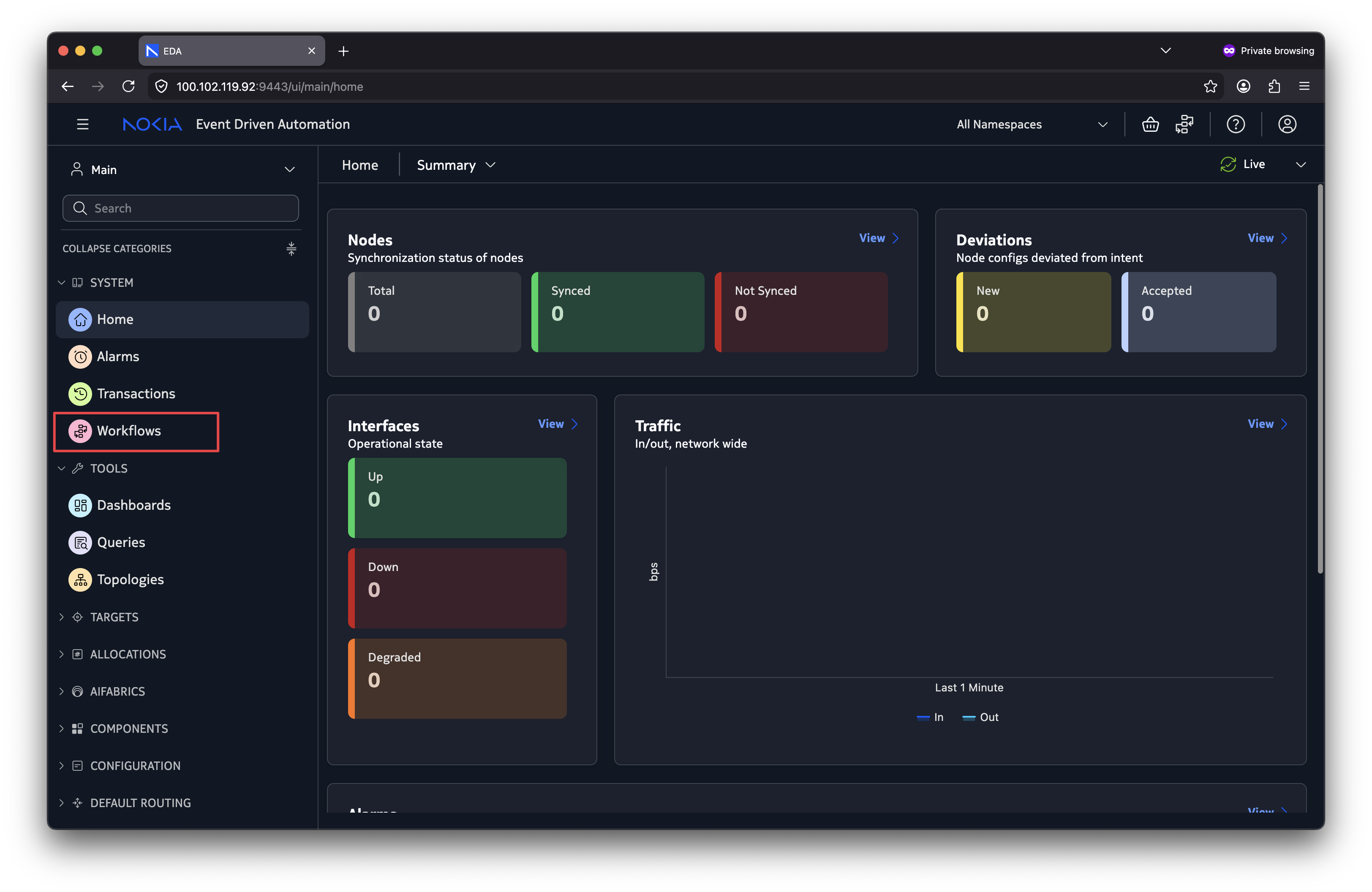
Task: Open the list all tabs chevron
Action: click(x=1165, y=51)
